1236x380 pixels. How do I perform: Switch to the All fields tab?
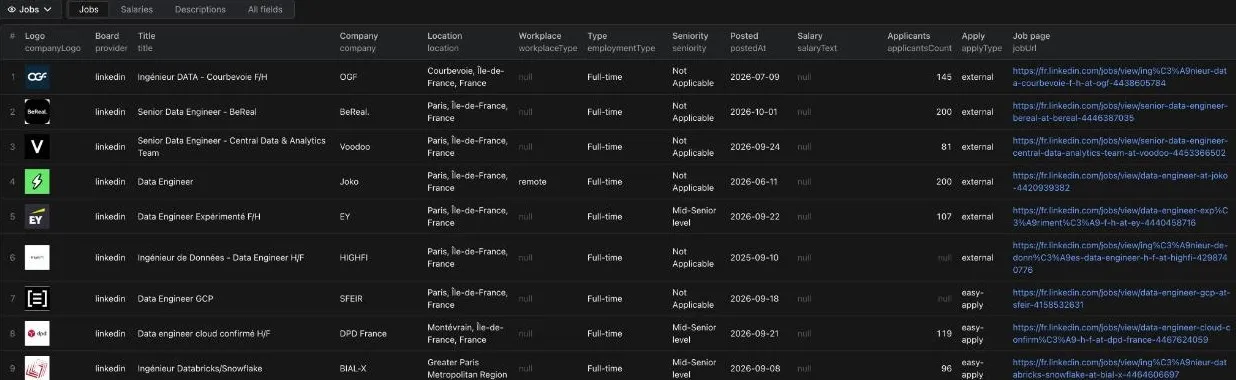click(x=265, y=10)
